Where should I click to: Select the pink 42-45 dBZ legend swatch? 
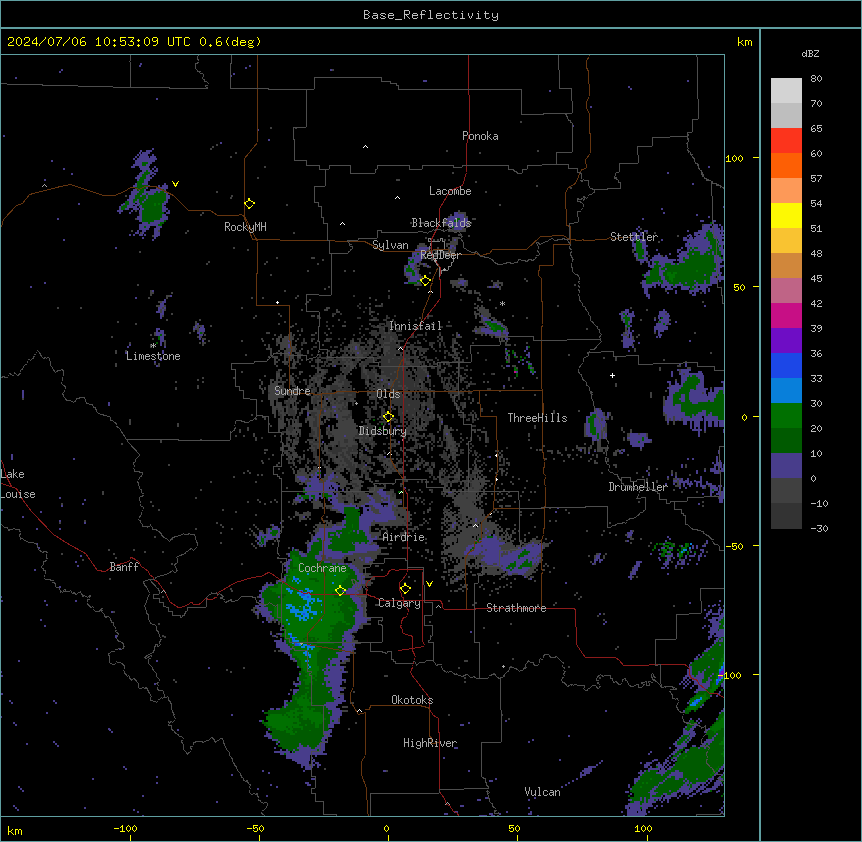[786, 291]
